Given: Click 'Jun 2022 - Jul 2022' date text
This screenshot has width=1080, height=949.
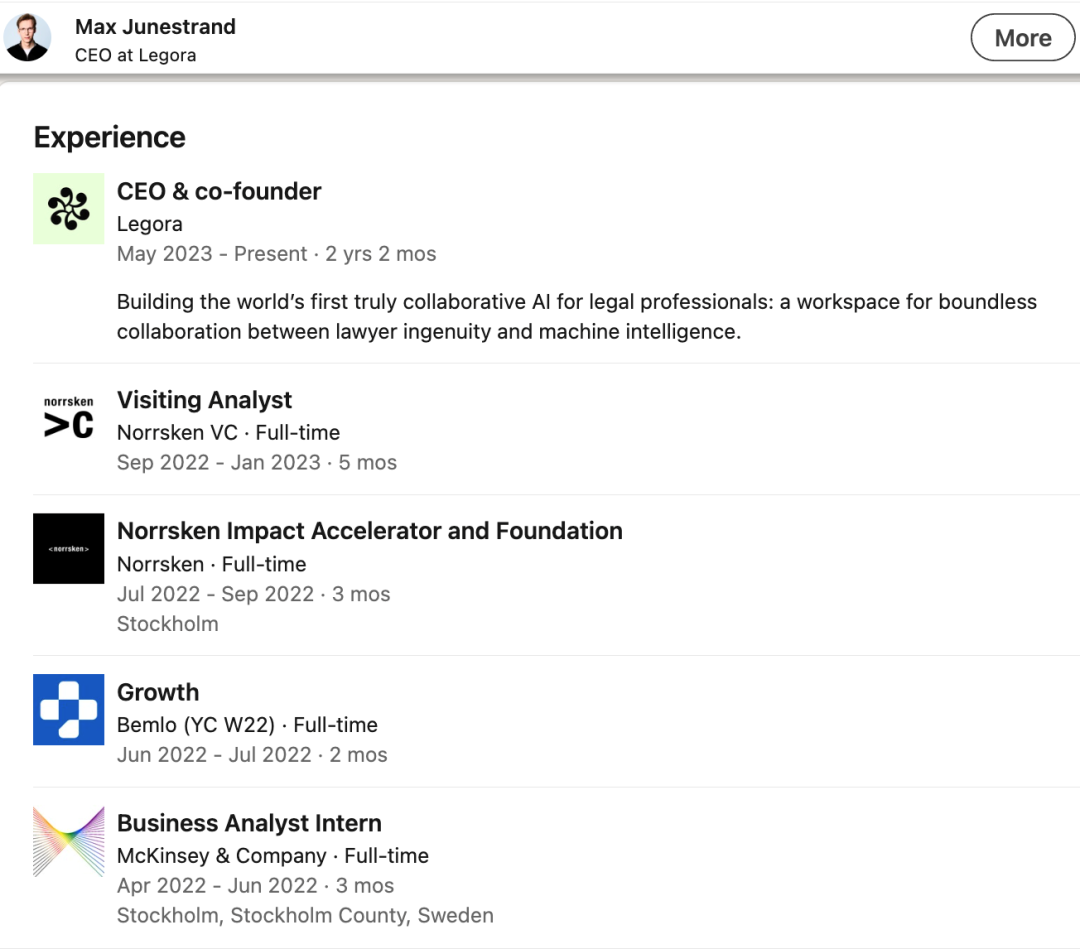Looking at the screenshot, I should pyautogui.click(x=214, y=755).
